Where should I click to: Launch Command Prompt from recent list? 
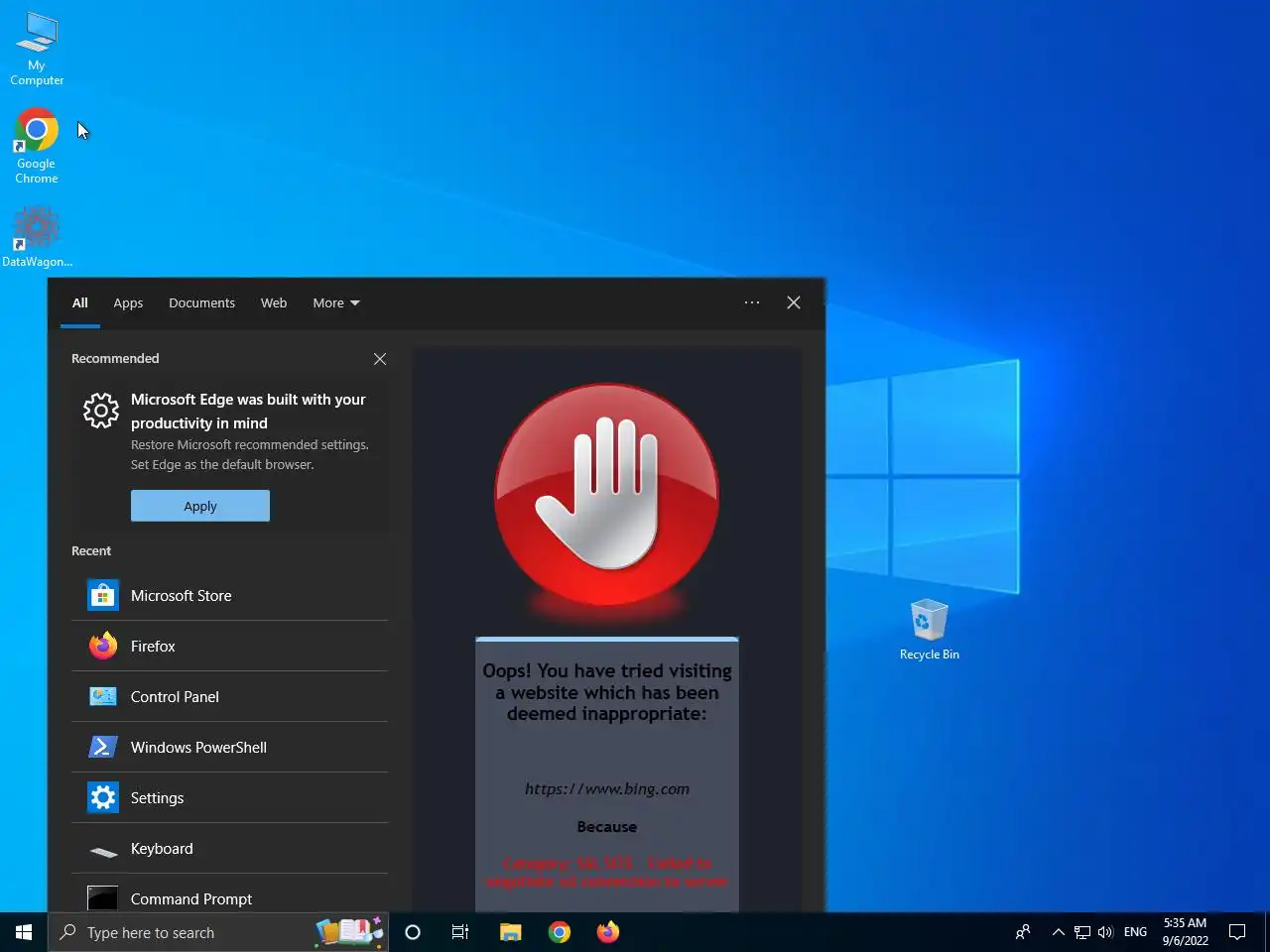229,895
